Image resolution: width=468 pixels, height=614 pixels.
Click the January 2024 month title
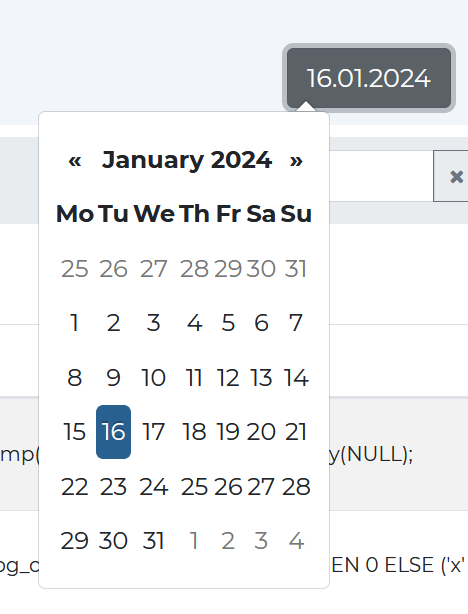[x=186, y=160]
